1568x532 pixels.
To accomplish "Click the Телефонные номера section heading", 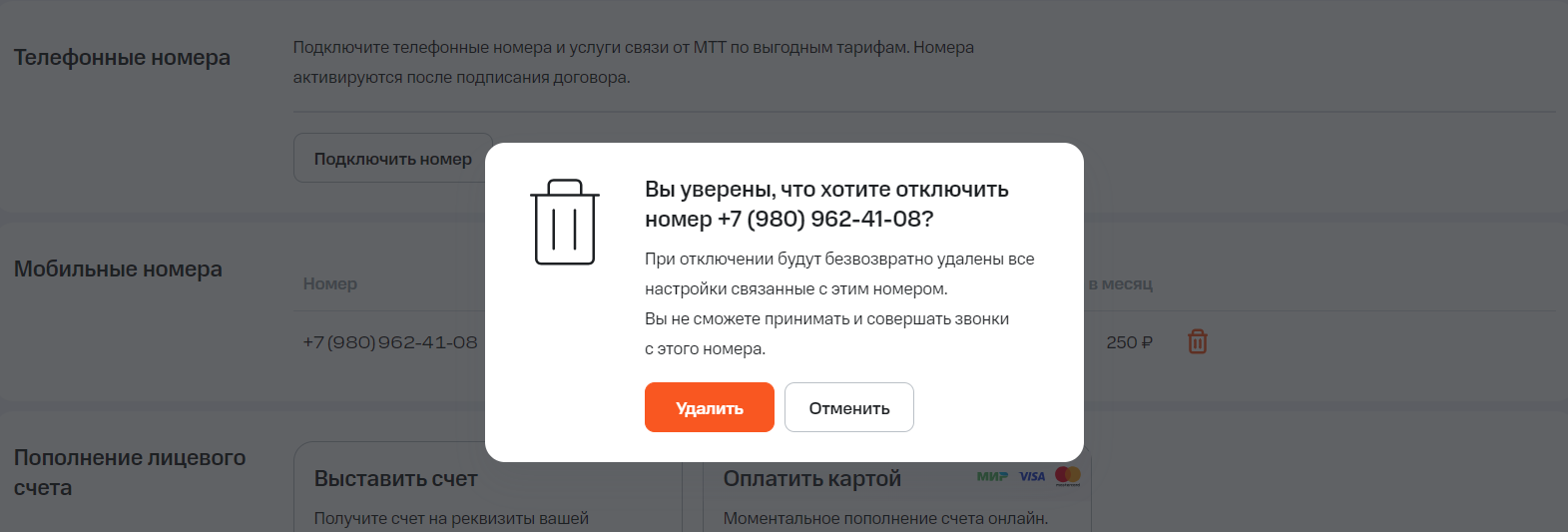I will click(122, 58).
